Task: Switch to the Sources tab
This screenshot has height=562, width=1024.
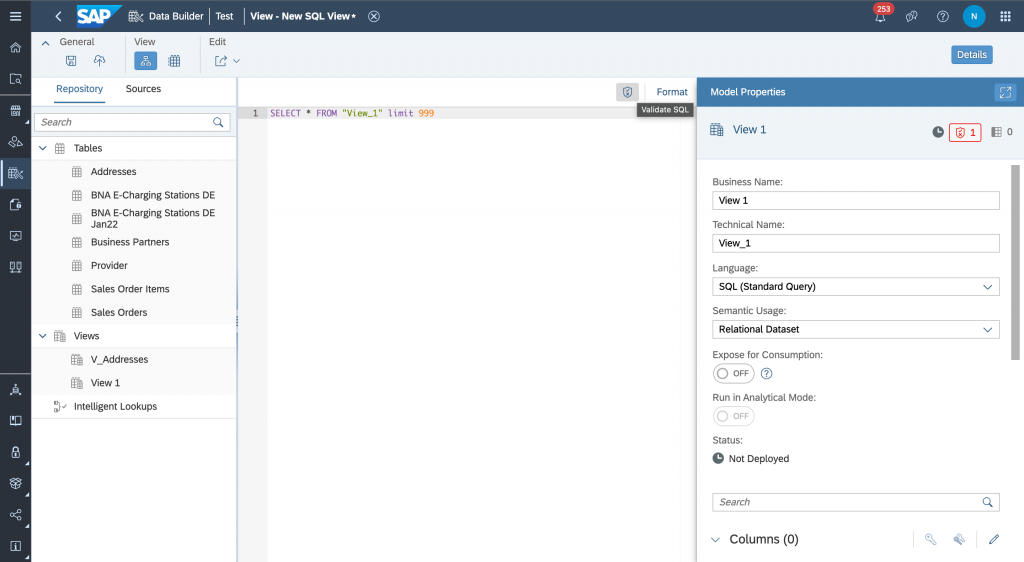Action: click(143, 89)
